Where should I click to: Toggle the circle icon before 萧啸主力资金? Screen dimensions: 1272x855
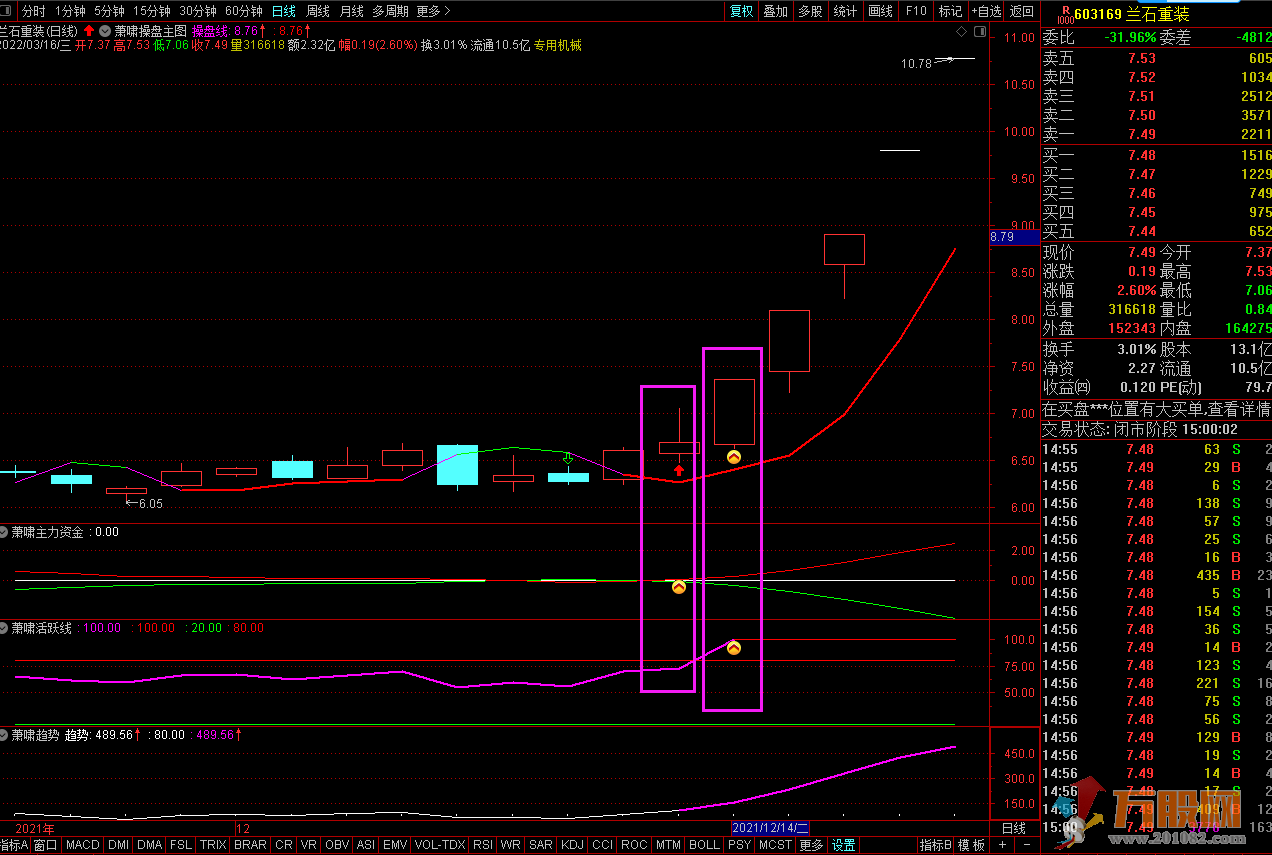point(5,532)
